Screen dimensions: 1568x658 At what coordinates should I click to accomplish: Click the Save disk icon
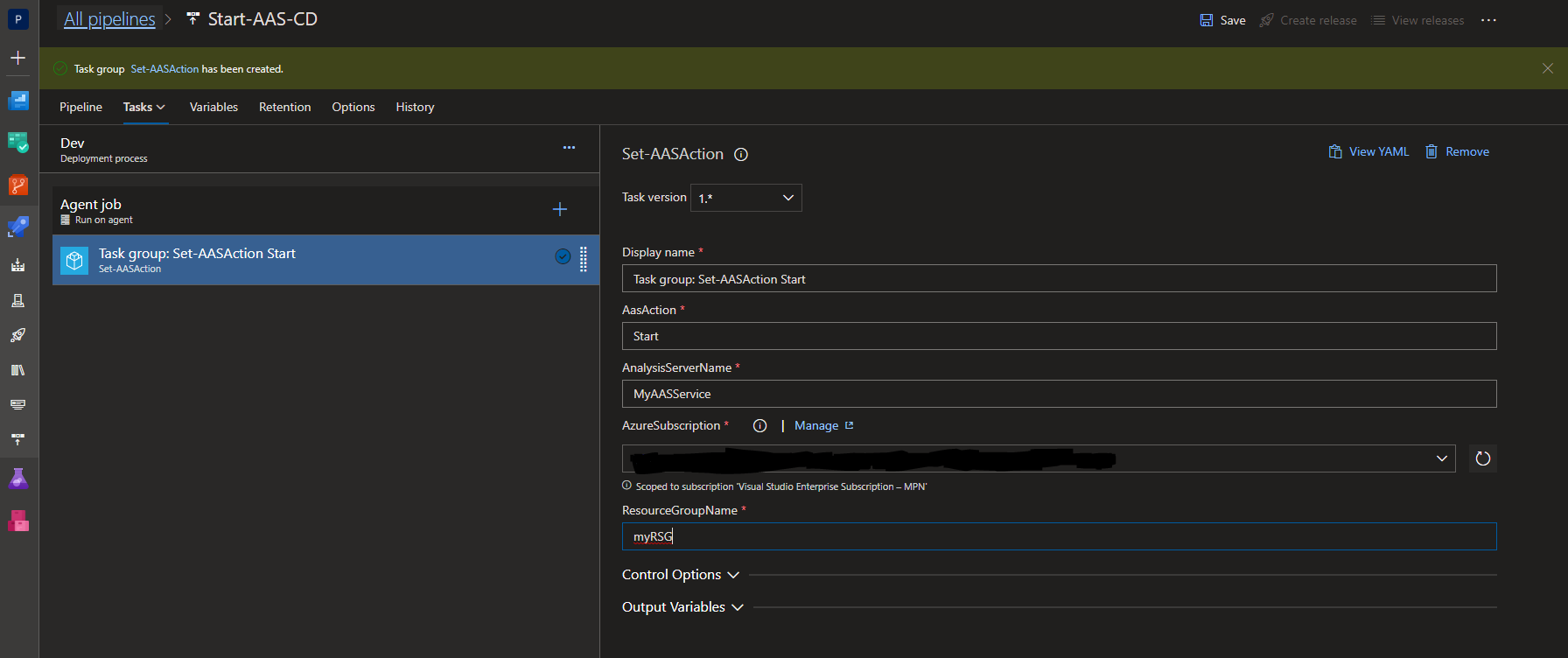[1207, 20]
